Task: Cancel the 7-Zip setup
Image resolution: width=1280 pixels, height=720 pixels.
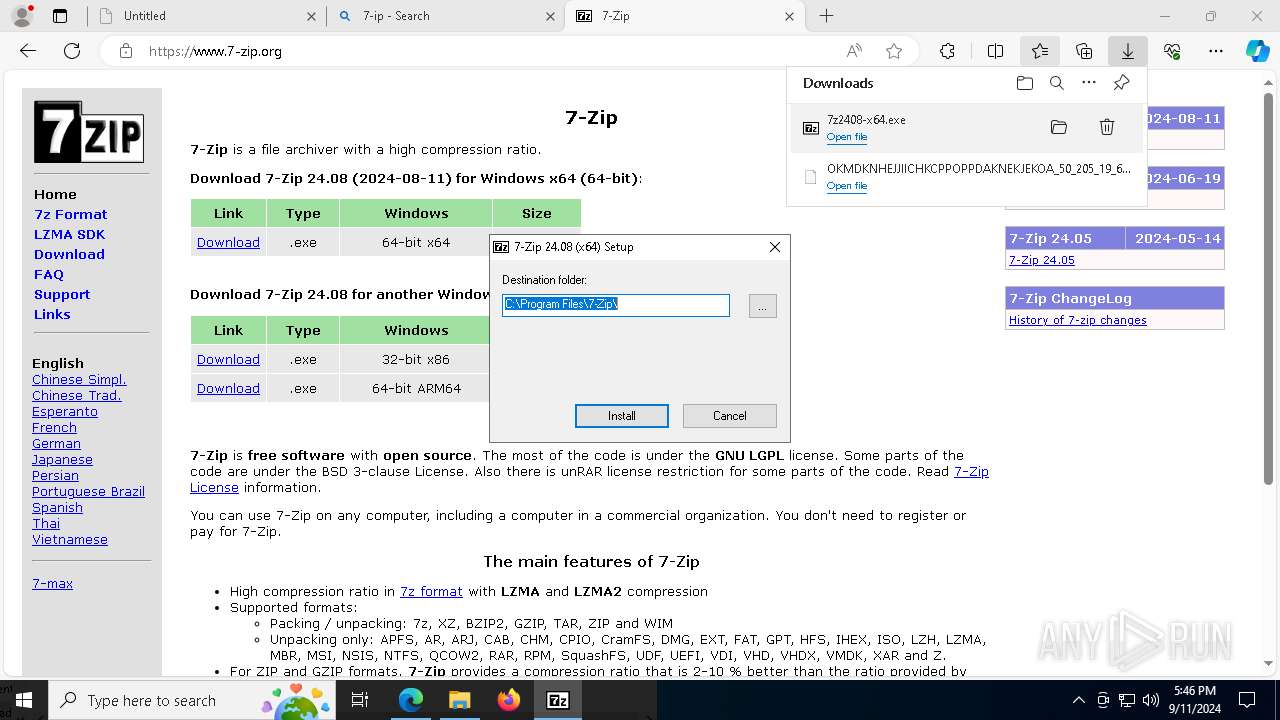Action: (729, 416)
